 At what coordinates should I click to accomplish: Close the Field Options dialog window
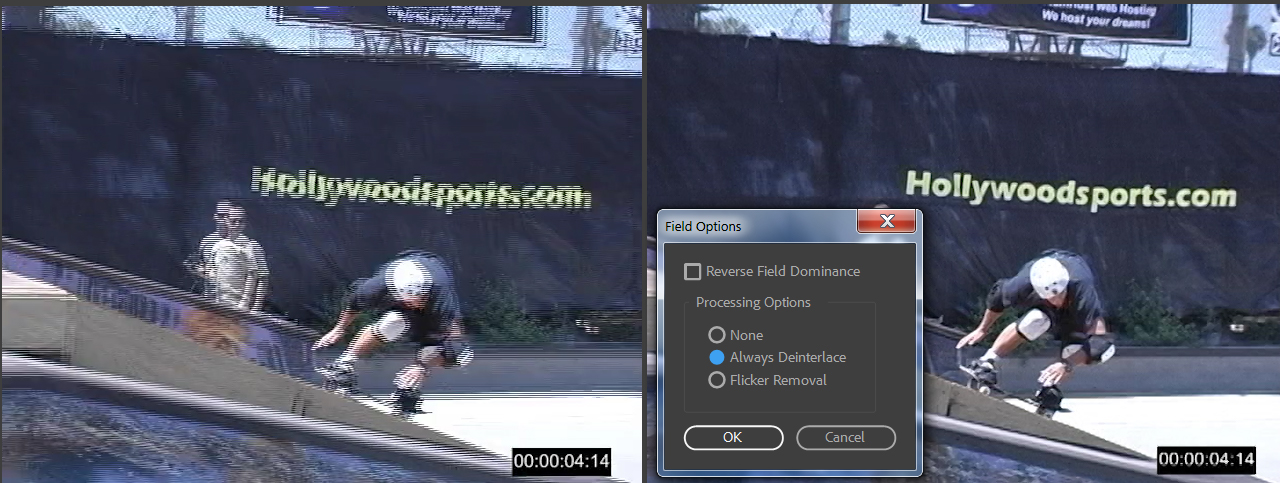(x=886, y=221)
